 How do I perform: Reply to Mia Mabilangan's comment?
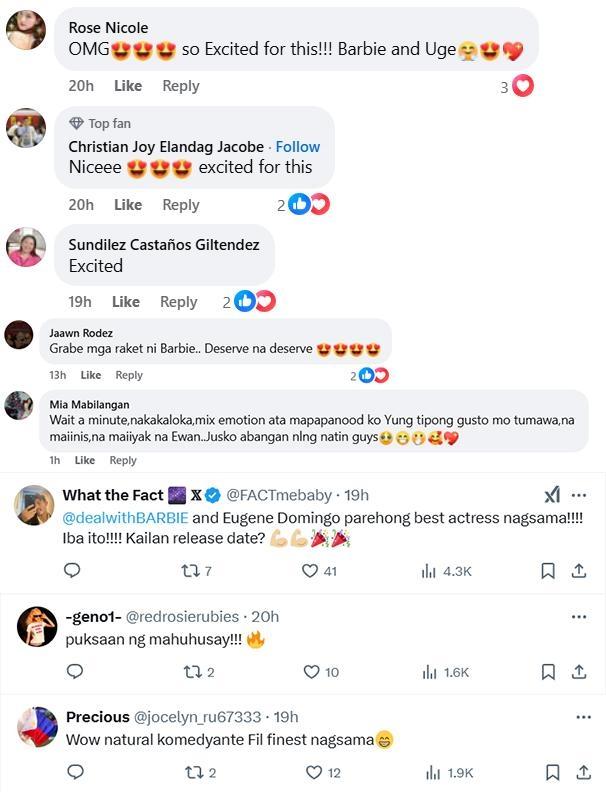123,460
